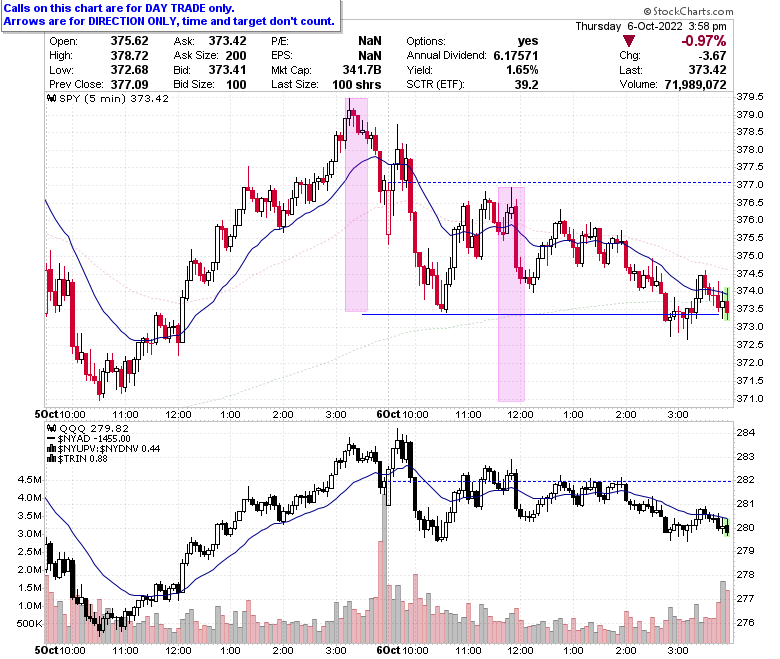This screenshot has height=659, width=780.
Task: Click the date Thursday 6-Oct-2022 3:58 pm
Action: (651, 26)
